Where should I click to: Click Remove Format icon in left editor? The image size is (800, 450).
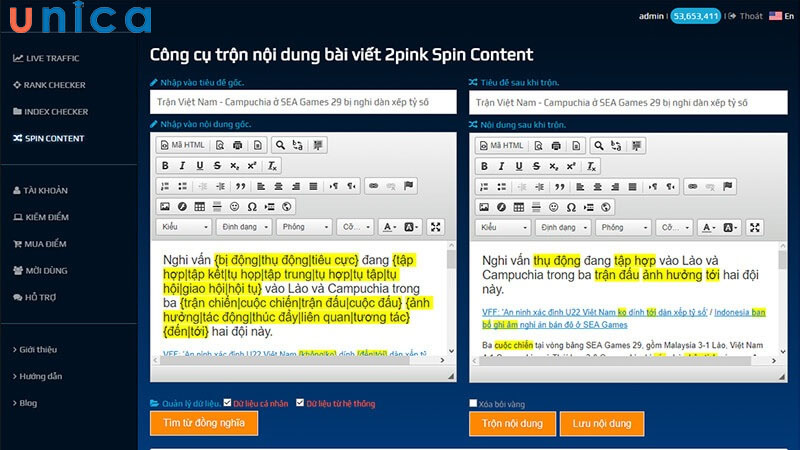(272, 166)
